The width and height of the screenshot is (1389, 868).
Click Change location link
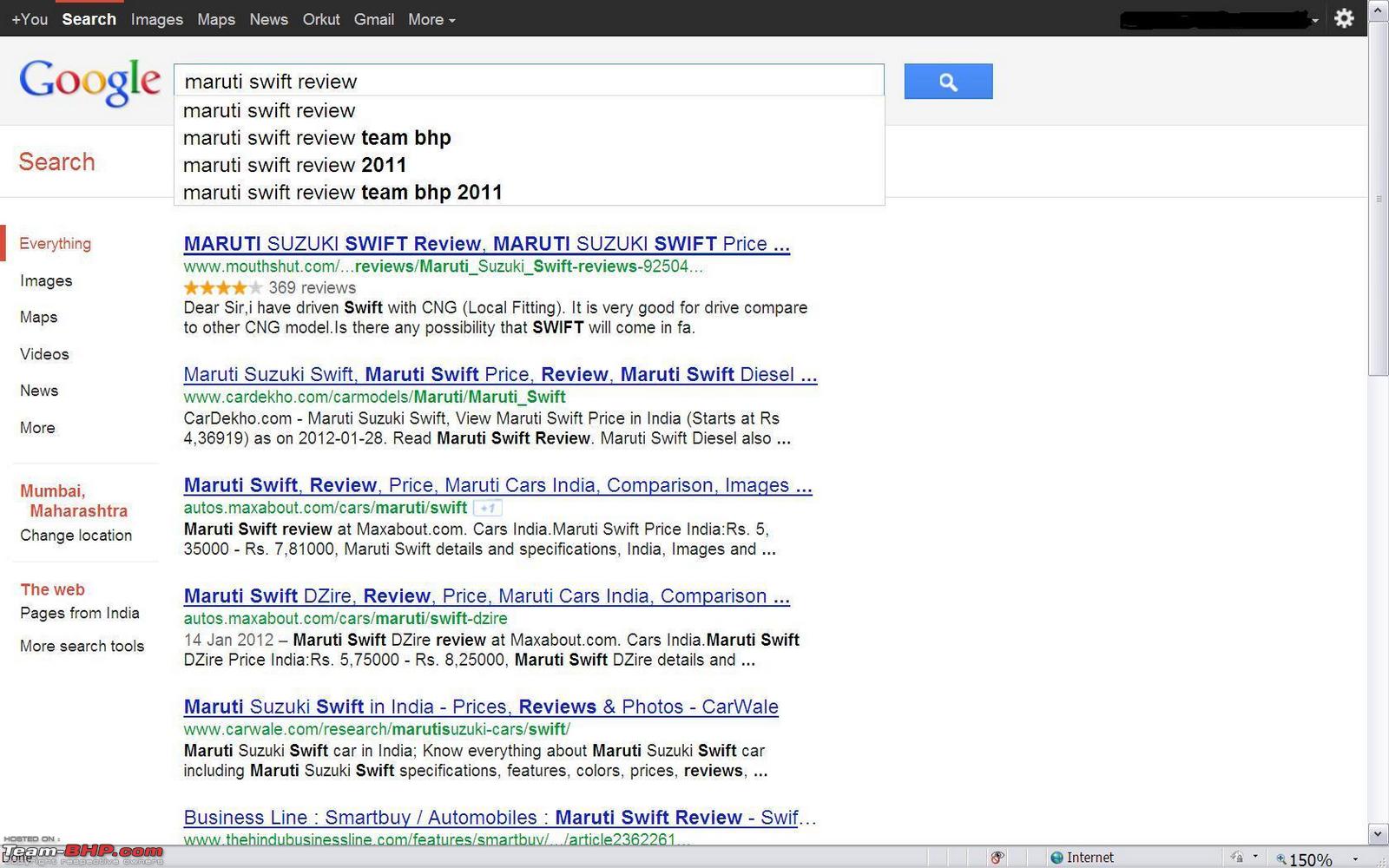pyautogui.click(x=76, y=536)
